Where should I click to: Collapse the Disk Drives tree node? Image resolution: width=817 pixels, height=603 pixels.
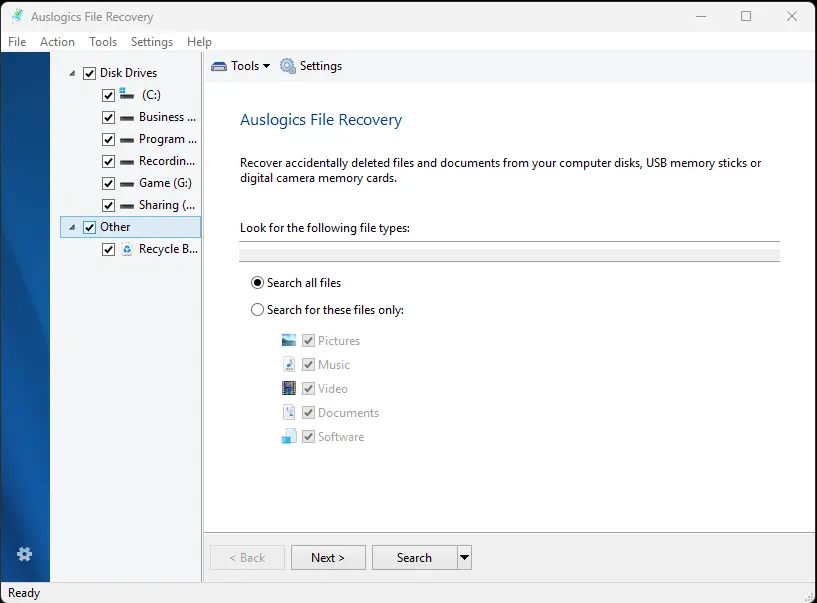[x=72, y=73]
